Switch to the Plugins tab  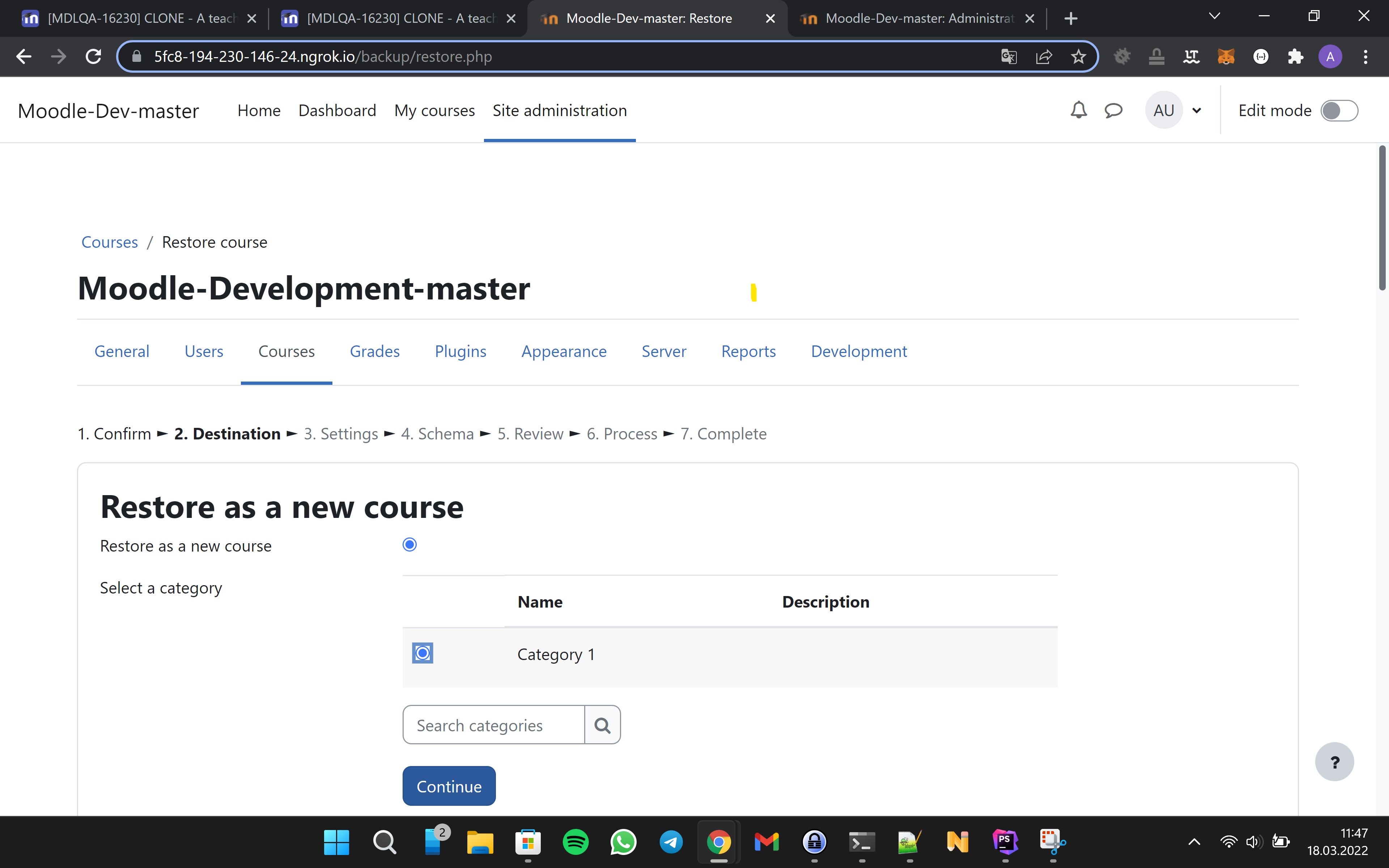coord(460,351)
